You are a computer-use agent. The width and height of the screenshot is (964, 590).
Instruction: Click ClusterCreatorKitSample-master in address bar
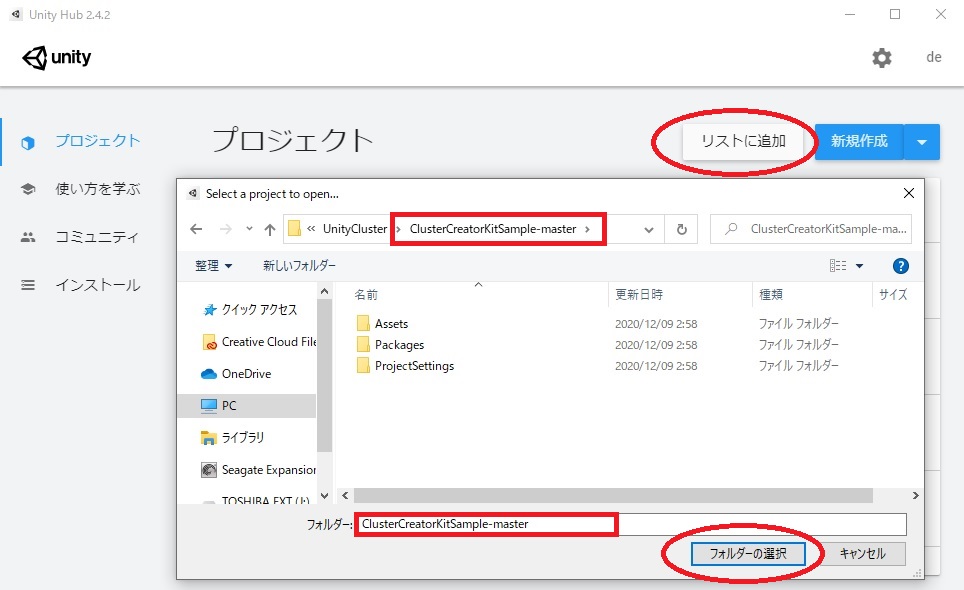click(492, 229)
